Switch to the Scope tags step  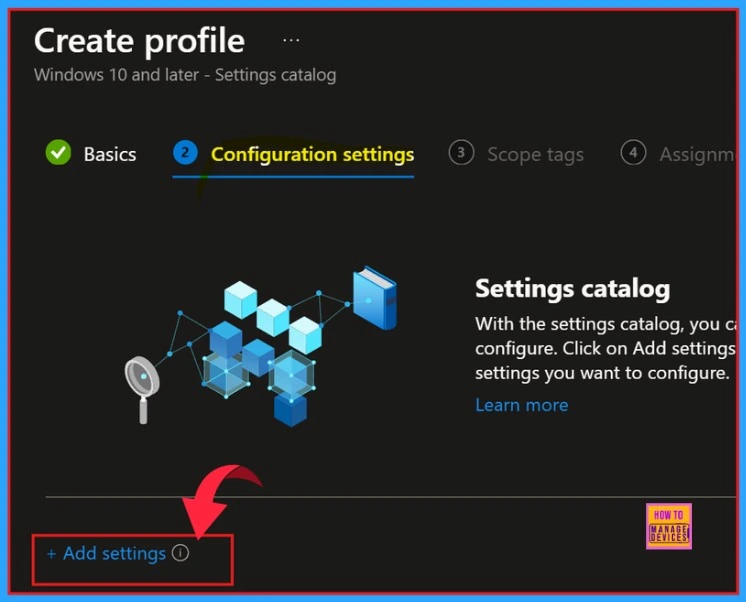coord(535,155)
